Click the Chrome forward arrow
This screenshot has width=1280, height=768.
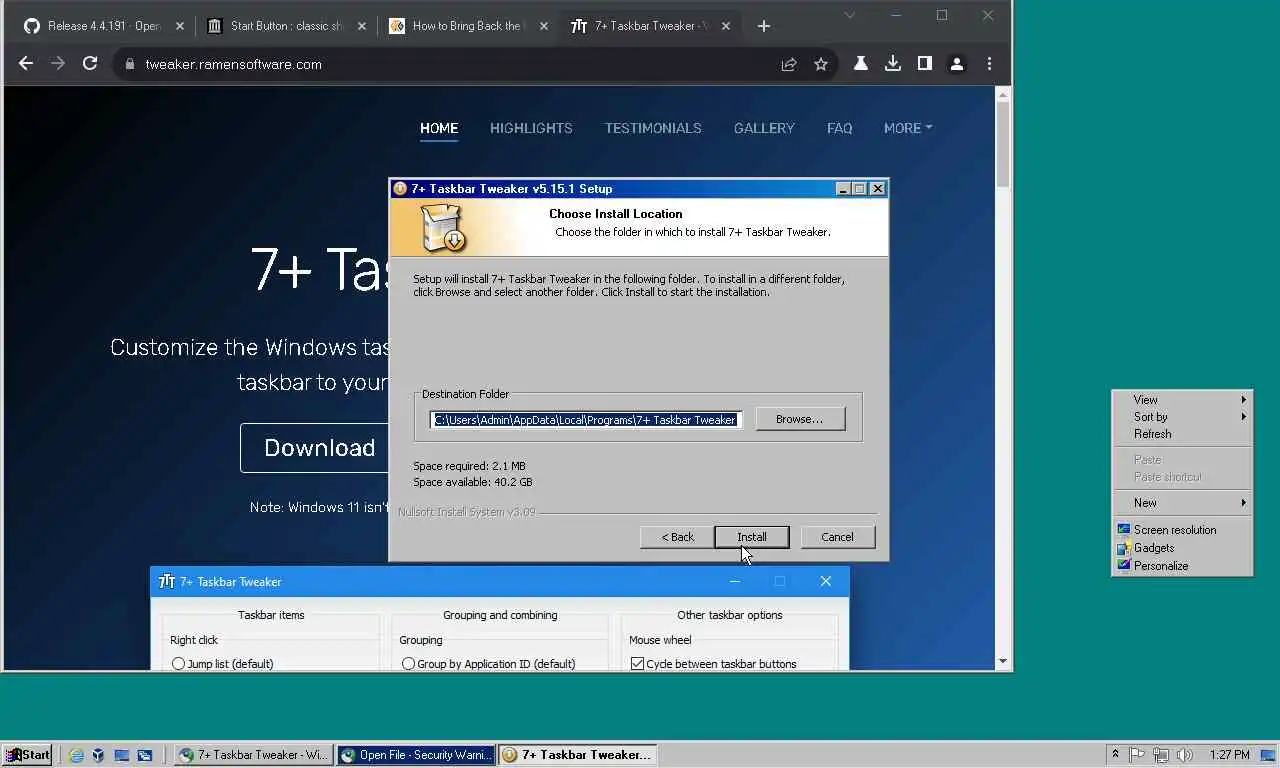(x=58, y=63)
